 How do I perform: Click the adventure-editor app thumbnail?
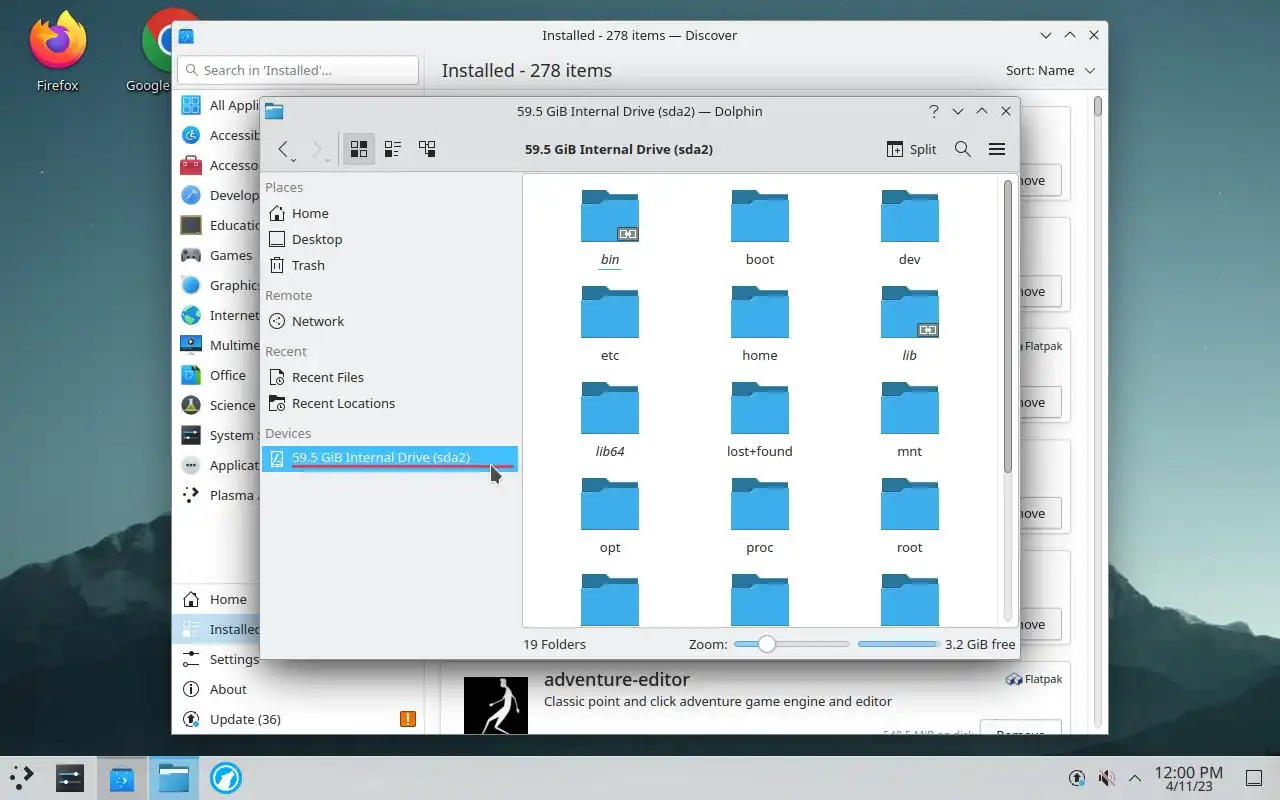pos(496,705)
